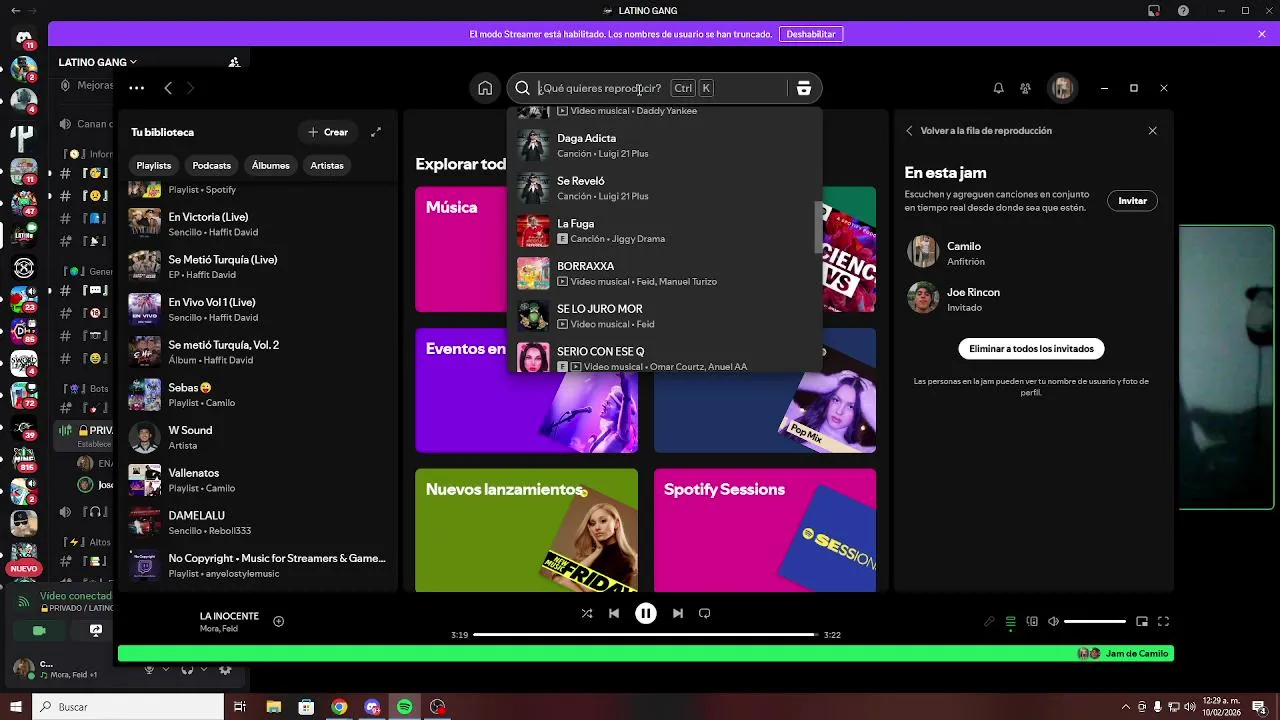Select BORRAXXA search result
This screenshot has width=1280, height=720.
tap(665, 273)
